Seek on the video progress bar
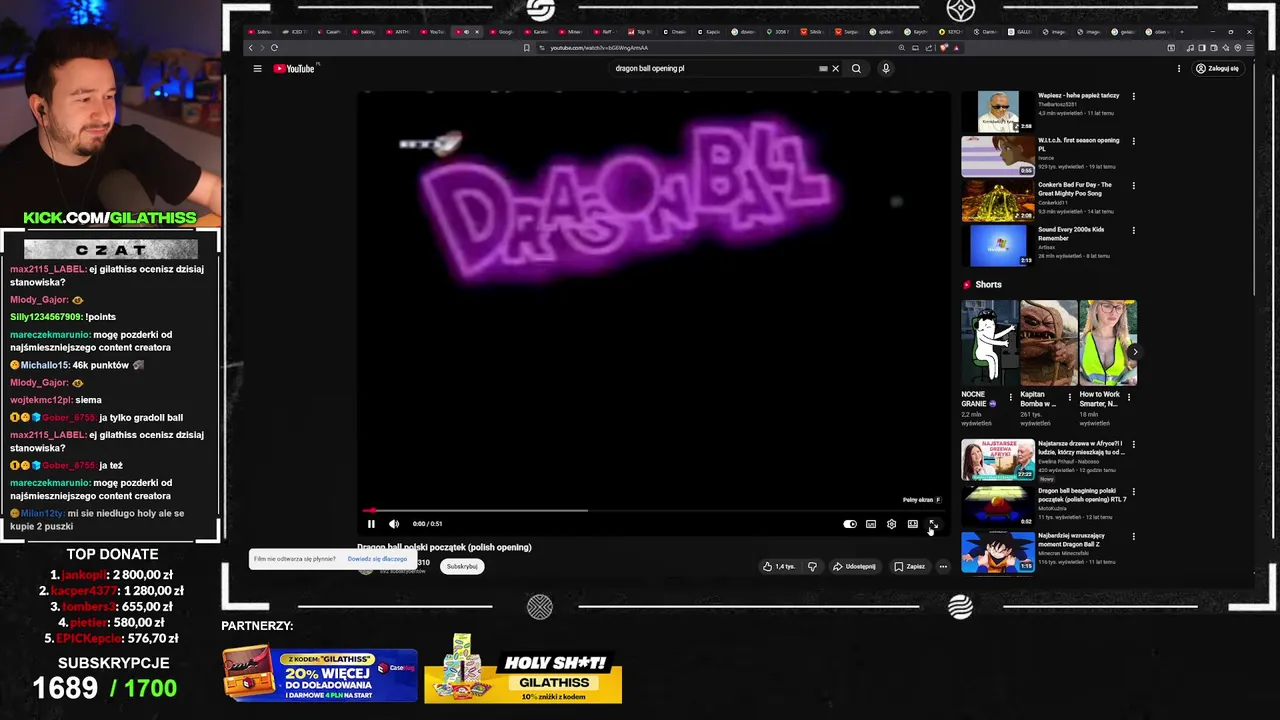 [x=655, y=510]
